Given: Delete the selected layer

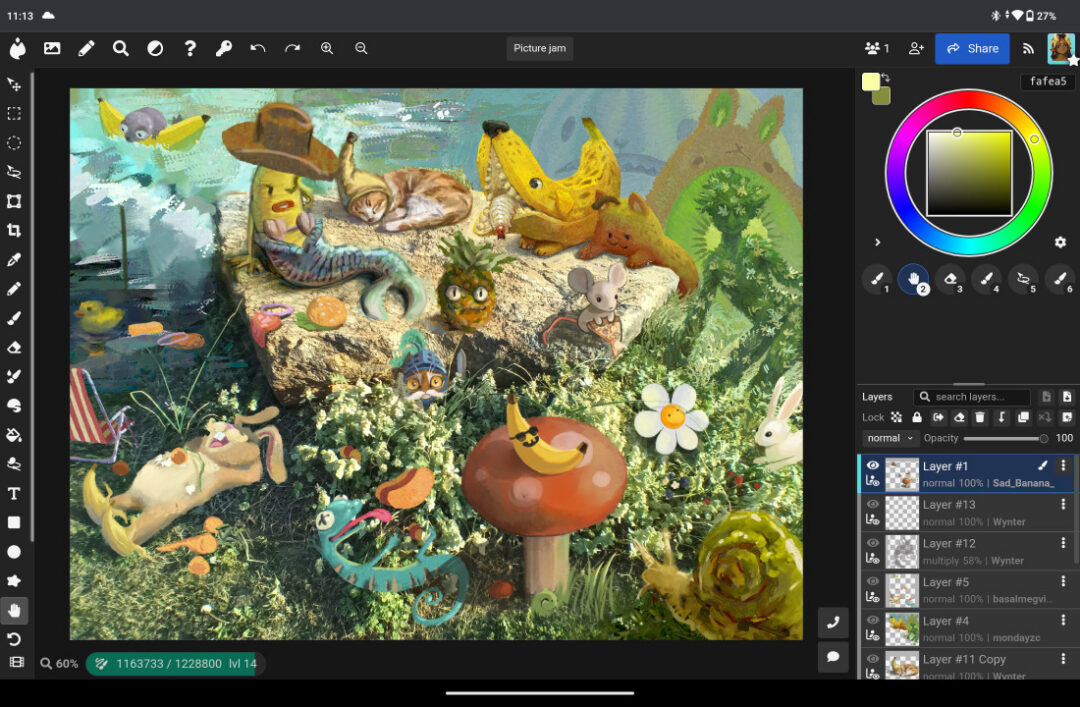Looking at the screenshot, I should click(x=980, y=417).
